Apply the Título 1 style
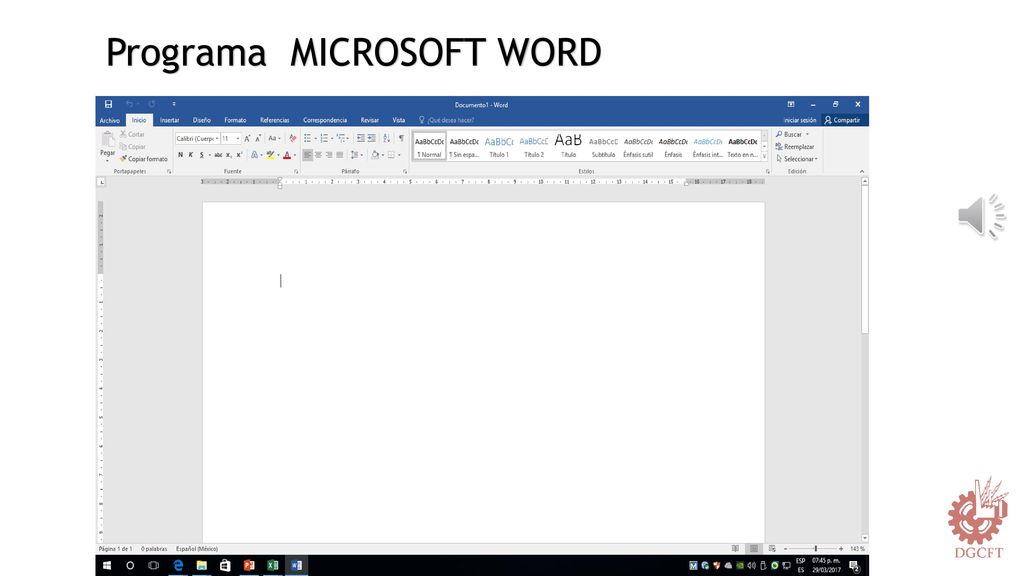The image size is (1024, 576). pos(499,146)
